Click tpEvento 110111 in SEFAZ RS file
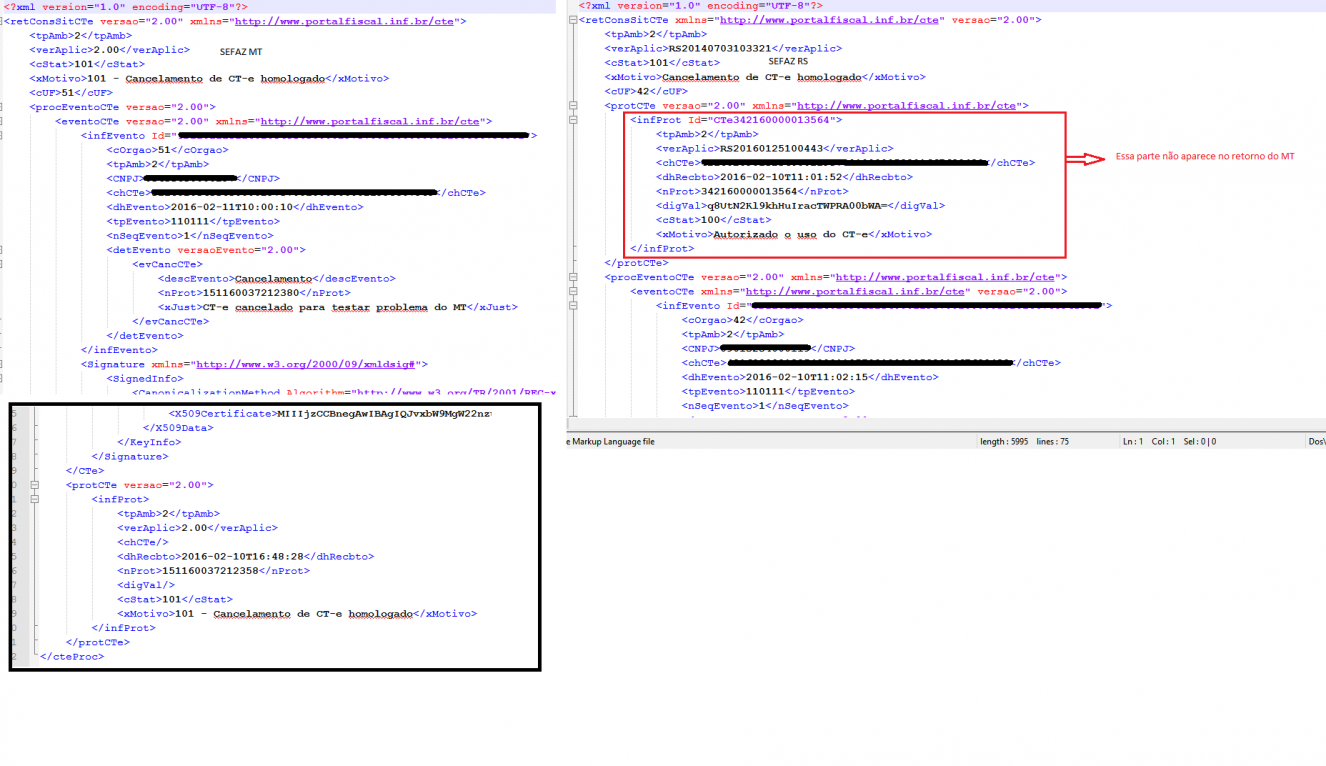This screenshot has width=1326, height=766. [765, 392]
